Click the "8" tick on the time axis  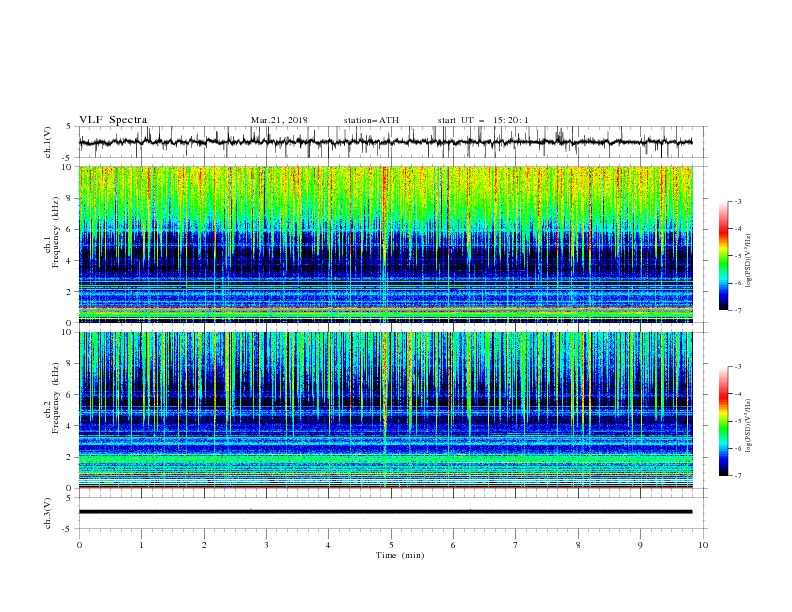click(x=578, y=545)
